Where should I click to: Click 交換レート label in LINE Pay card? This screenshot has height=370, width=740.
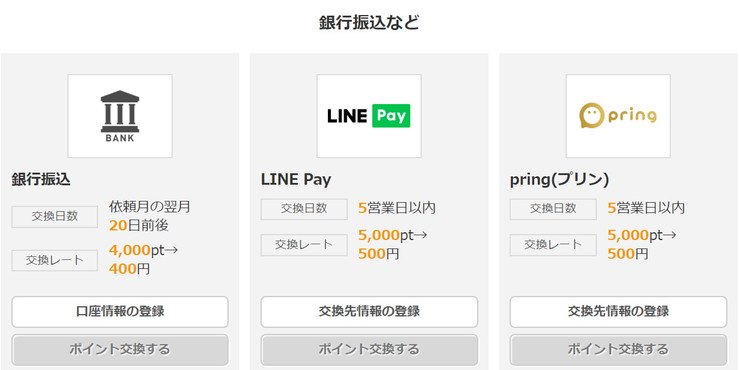click(x=304, y=245)
